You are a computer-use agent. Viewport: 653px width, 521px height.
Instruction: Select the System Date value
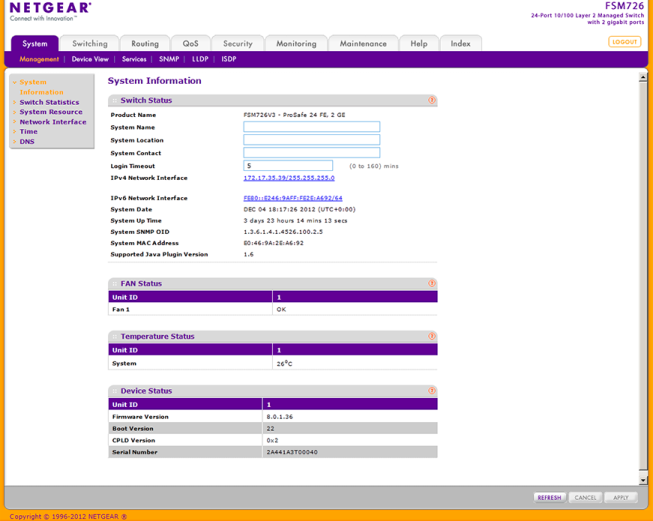[x=299, y=209]
